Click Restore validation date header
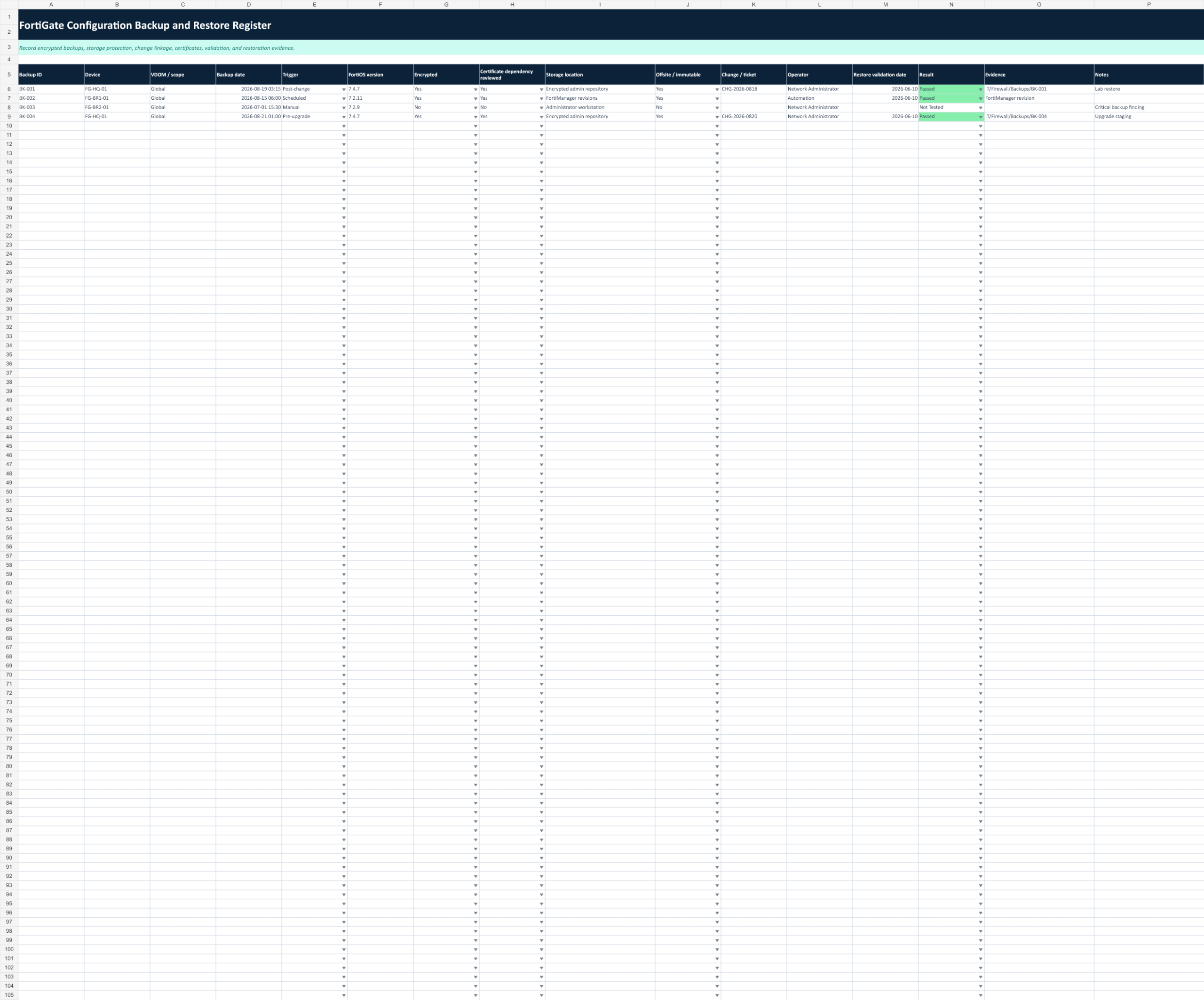1204x1000 pixels. (885, 74)
